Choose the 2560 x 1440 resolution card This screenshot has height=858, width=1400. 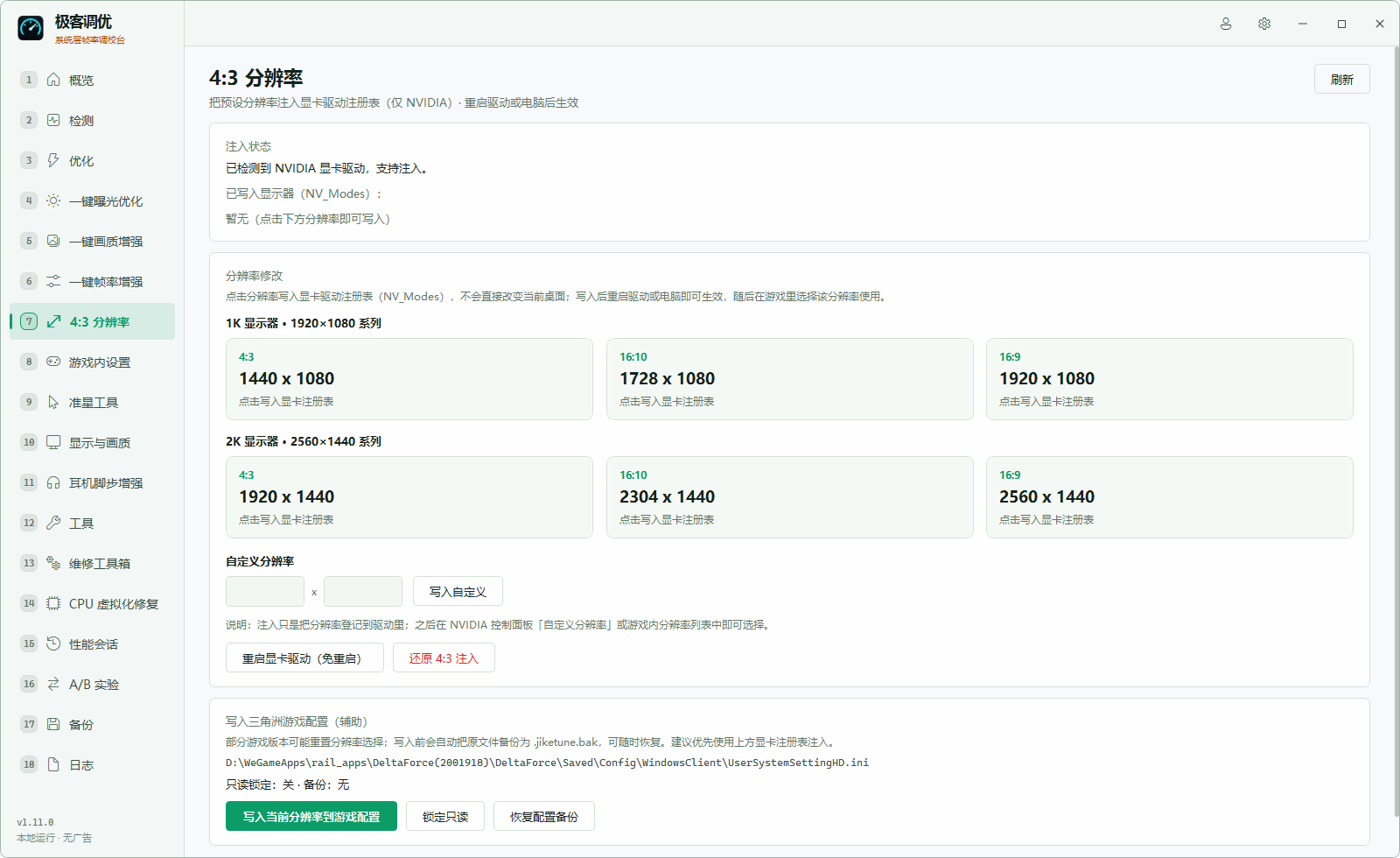(x=1170, y=497)
